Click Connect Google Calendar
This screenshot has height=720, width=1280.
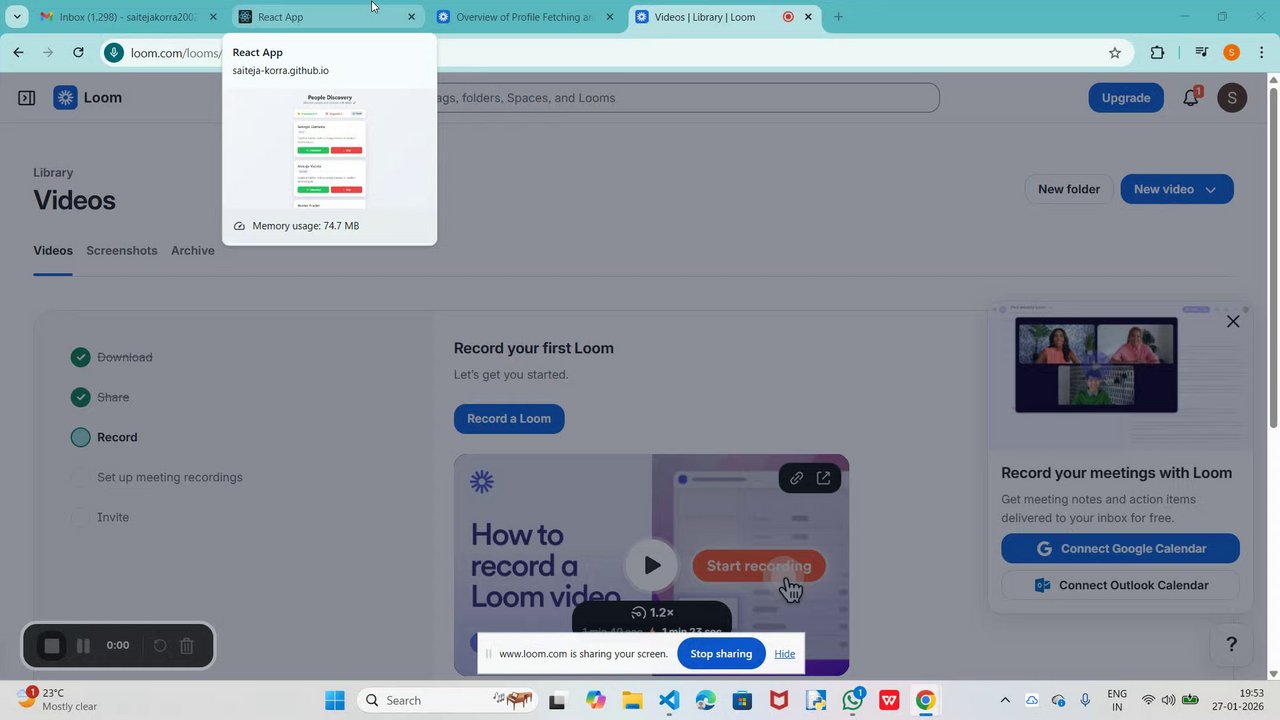coord(1120,548)
